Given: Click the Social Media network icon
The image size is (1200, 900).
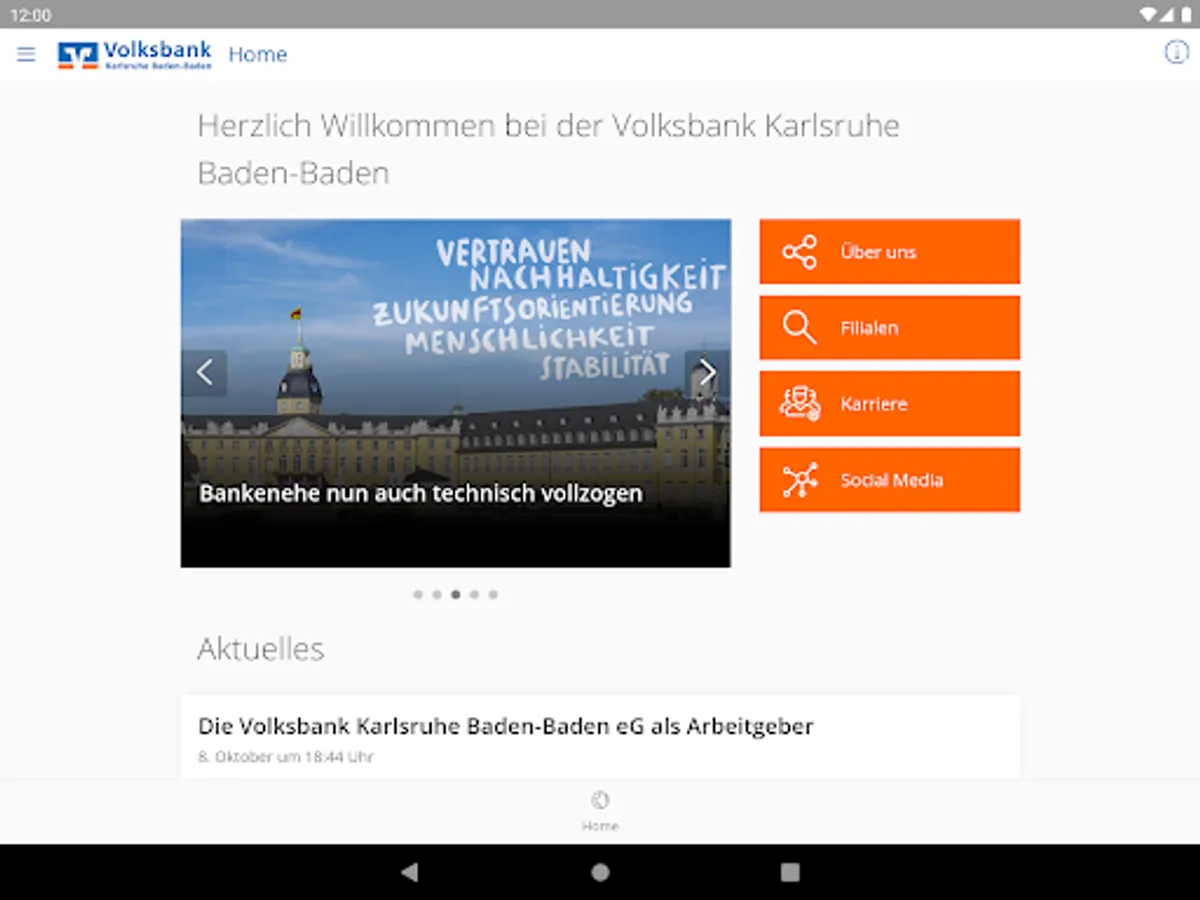Looking at the screenshot, I should point(800,480).
